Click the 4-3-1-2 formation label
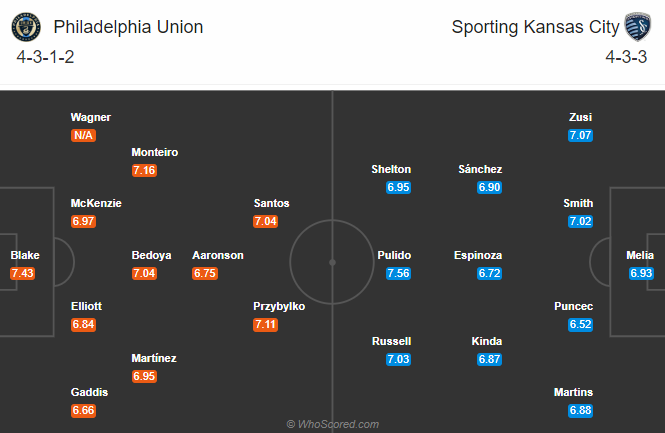The width and height of the screenshot is (665, 433). (x=45, y=57)
